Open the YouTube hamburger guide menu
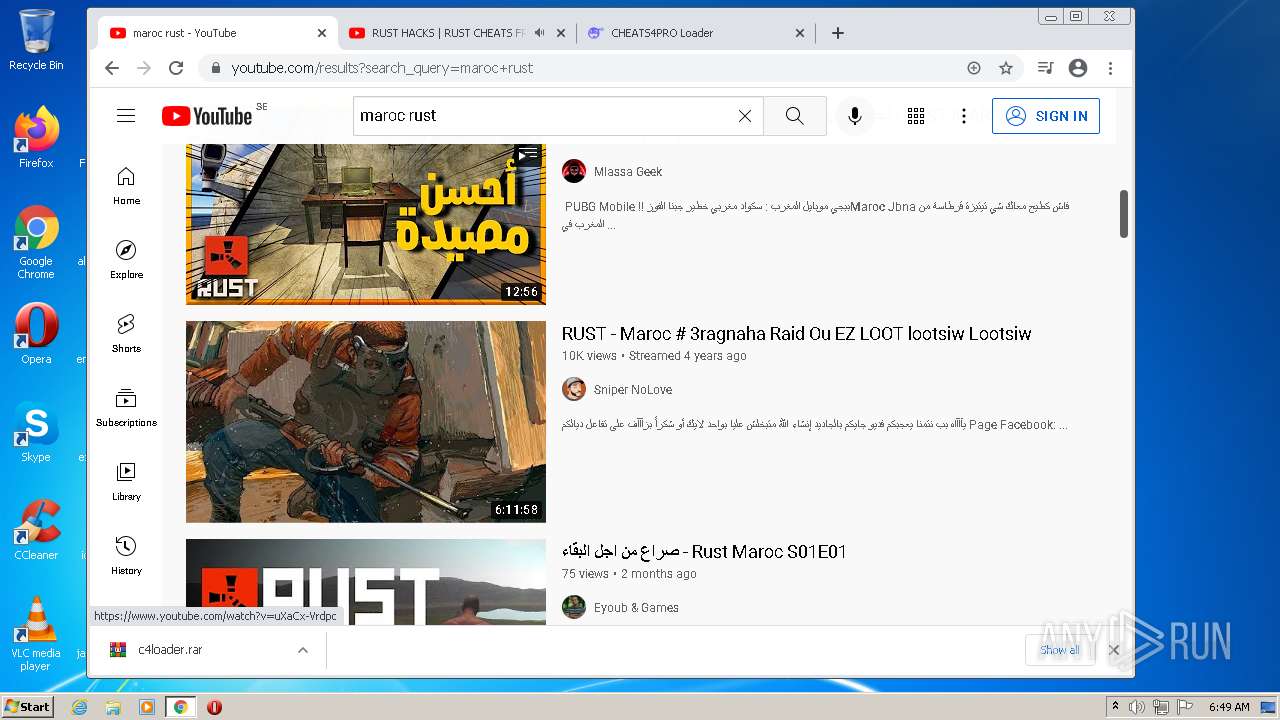The image size is (1280, 720). point(126,116)
